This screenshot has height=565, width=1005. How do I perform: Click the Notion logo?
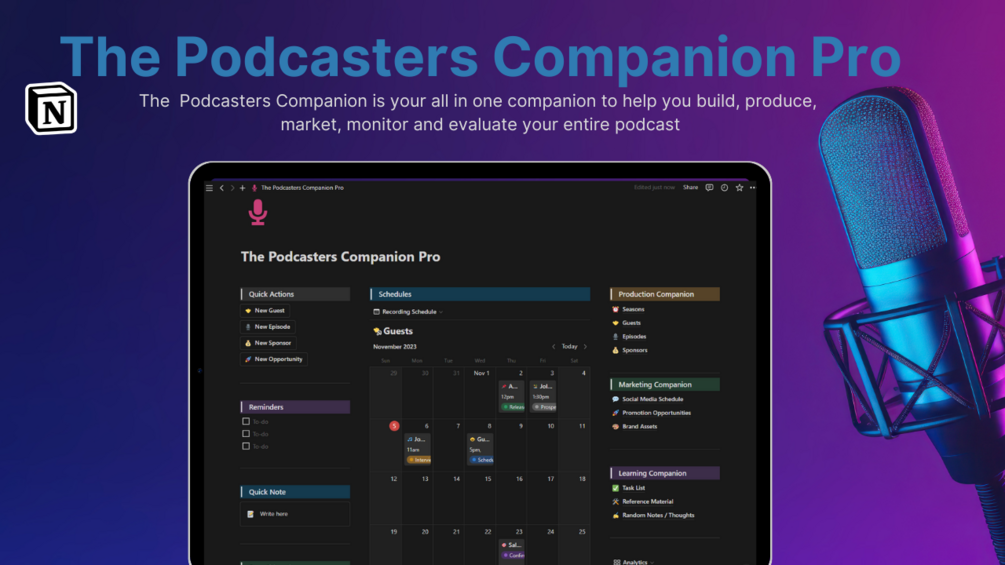tap(51, 108)
